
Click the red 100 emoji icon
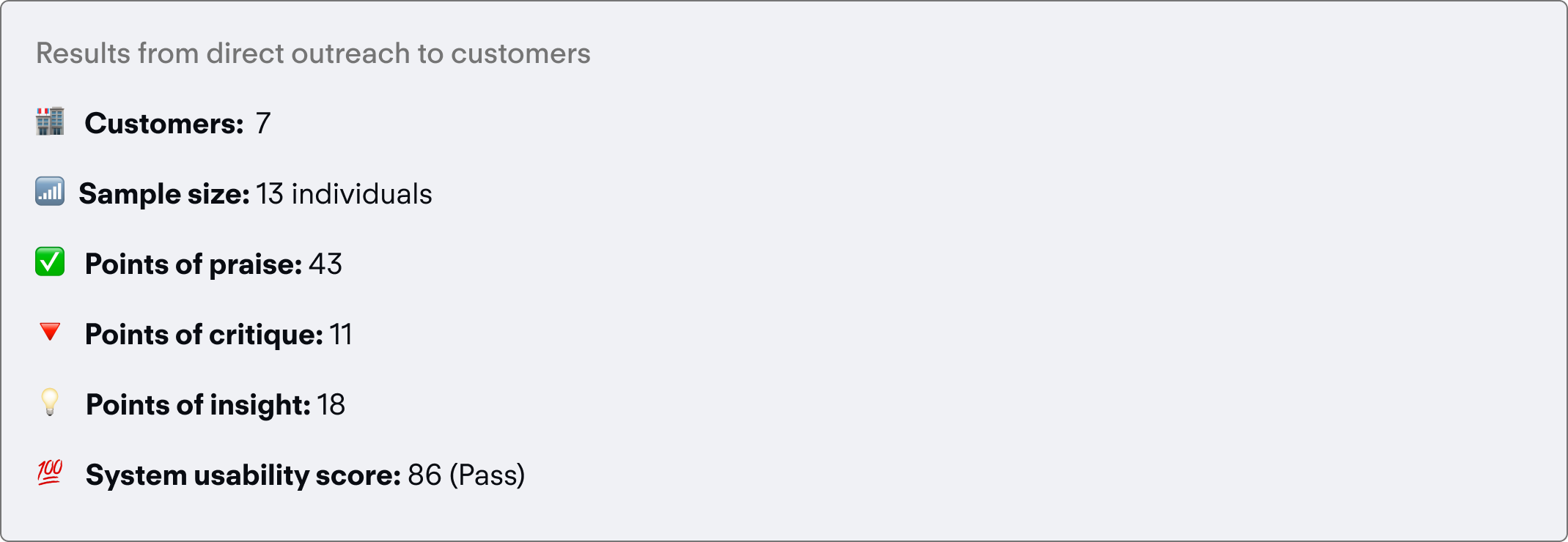50,473
